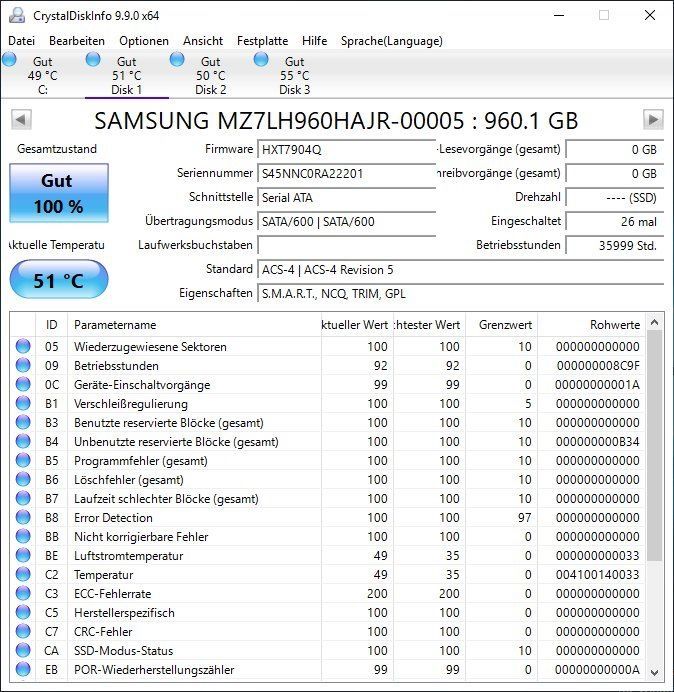The height and width of the screenshot is (692, 674).
Task: Click raw value 000000000B34
Action: coord(598,442)
